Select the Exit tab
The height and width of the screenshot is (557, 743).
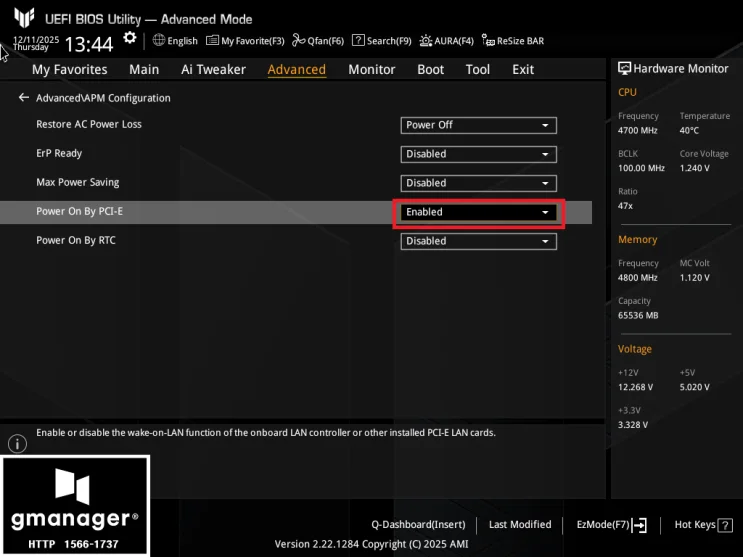coord(523,70)
